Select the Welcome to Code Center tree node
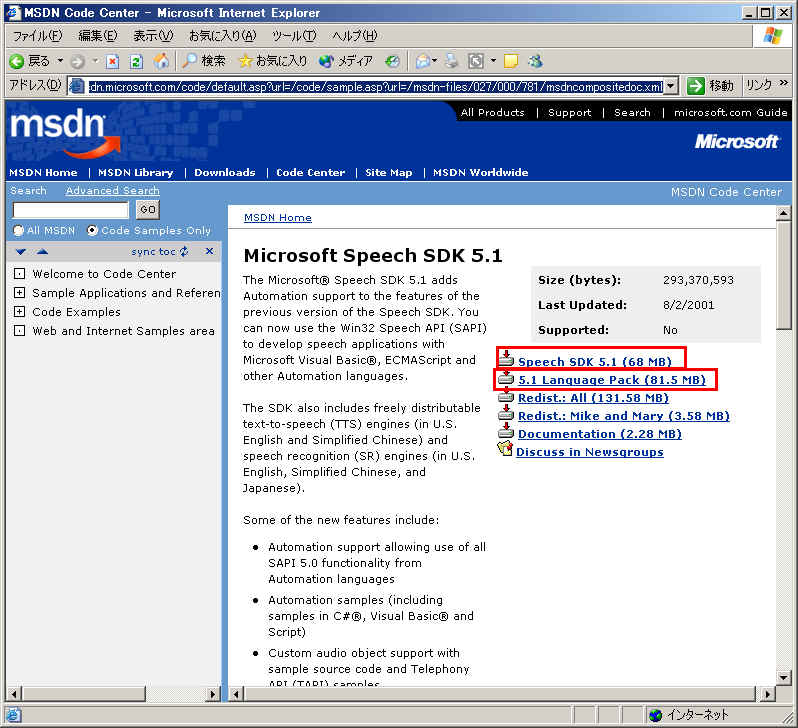This screenshot has width=798, height=728. pyautogui.click(x=104, y=274)
